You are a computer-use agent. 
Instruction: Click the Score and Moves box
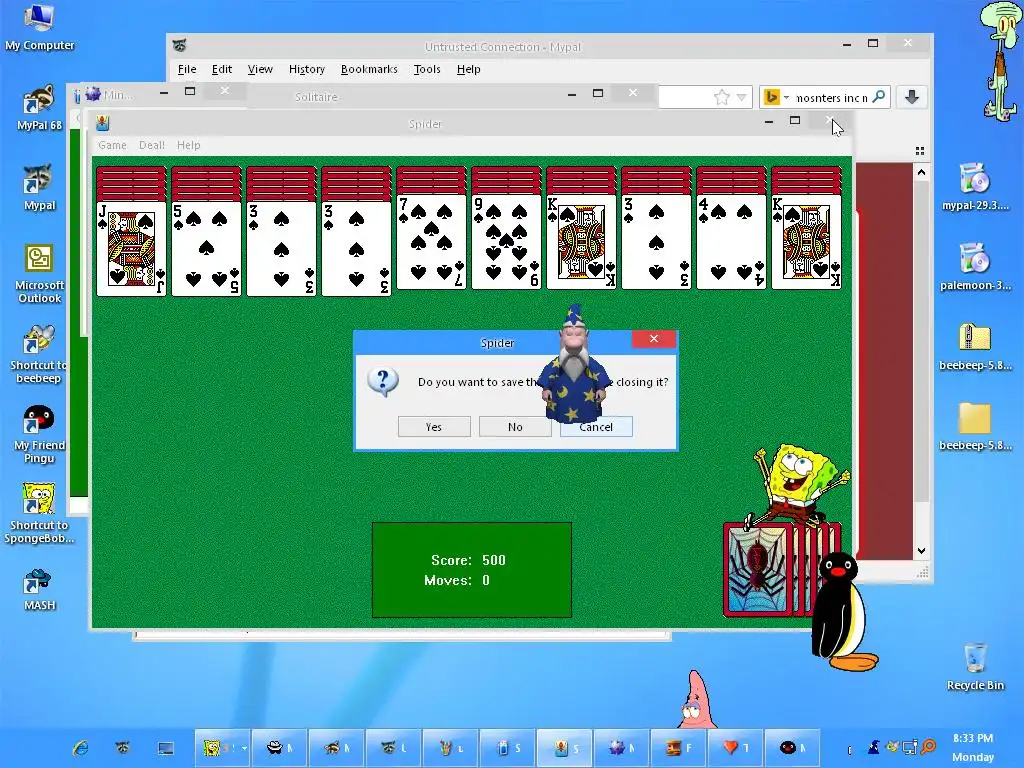[x=472, y=569]
